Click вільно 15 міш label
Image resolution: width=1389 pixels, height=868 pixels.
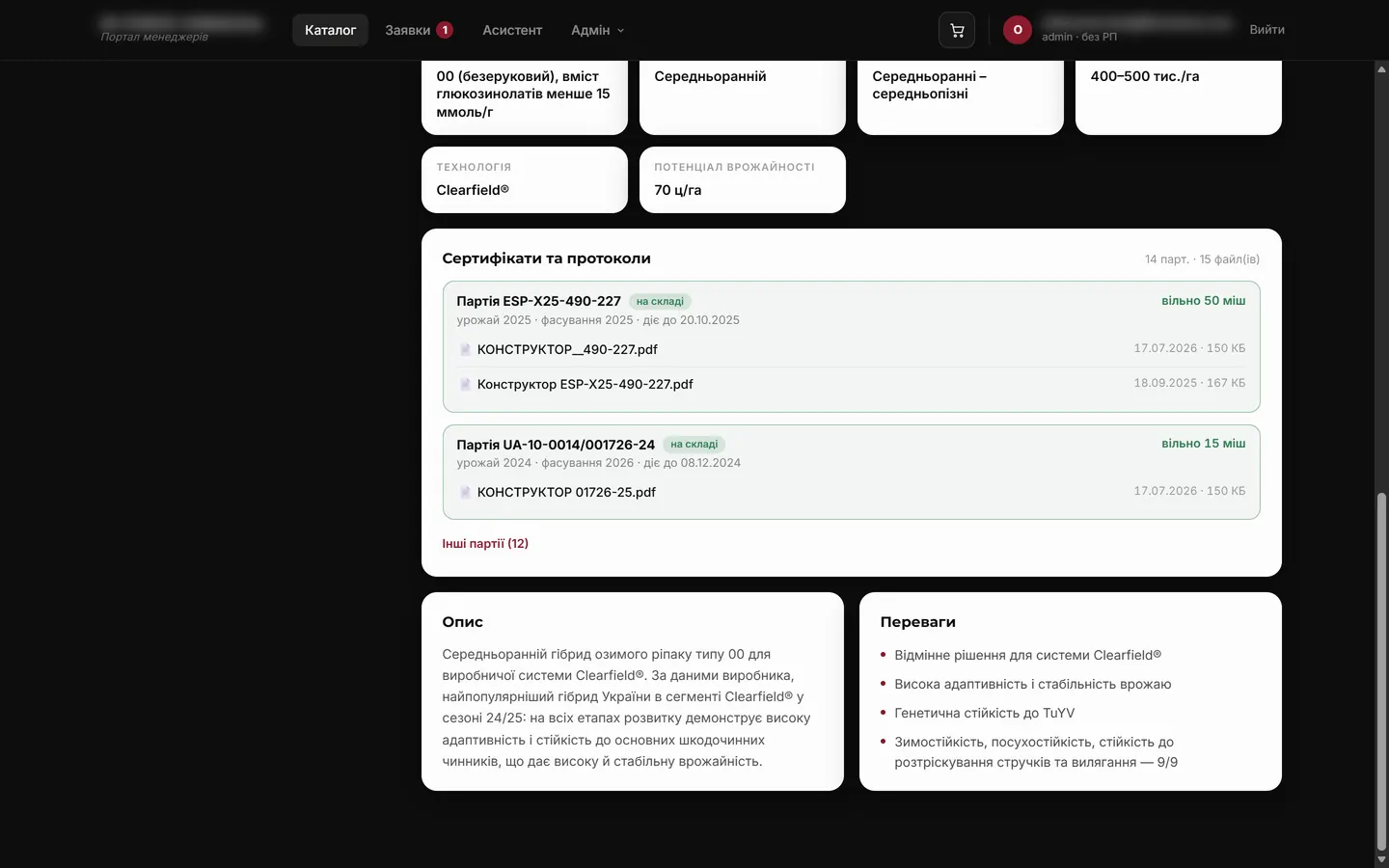1203,444
